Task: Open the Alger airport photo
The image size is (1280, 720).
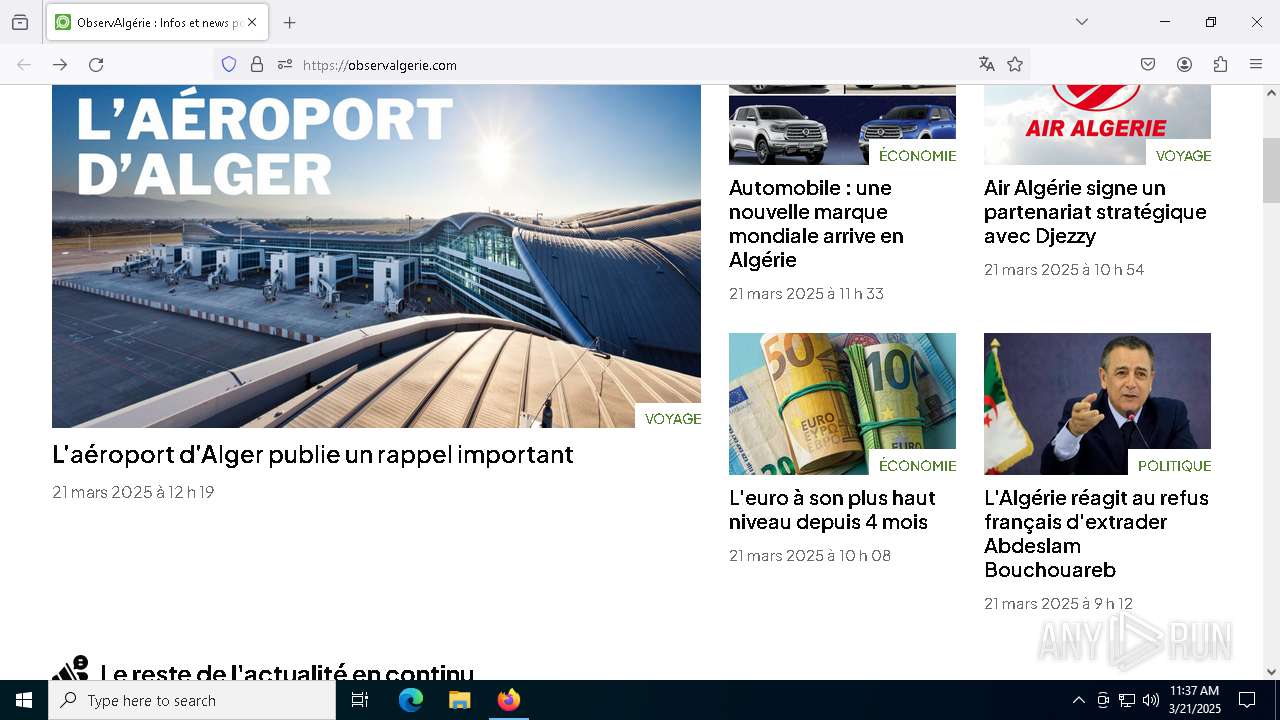Action: pyautogui.click(x=376, y=256)
